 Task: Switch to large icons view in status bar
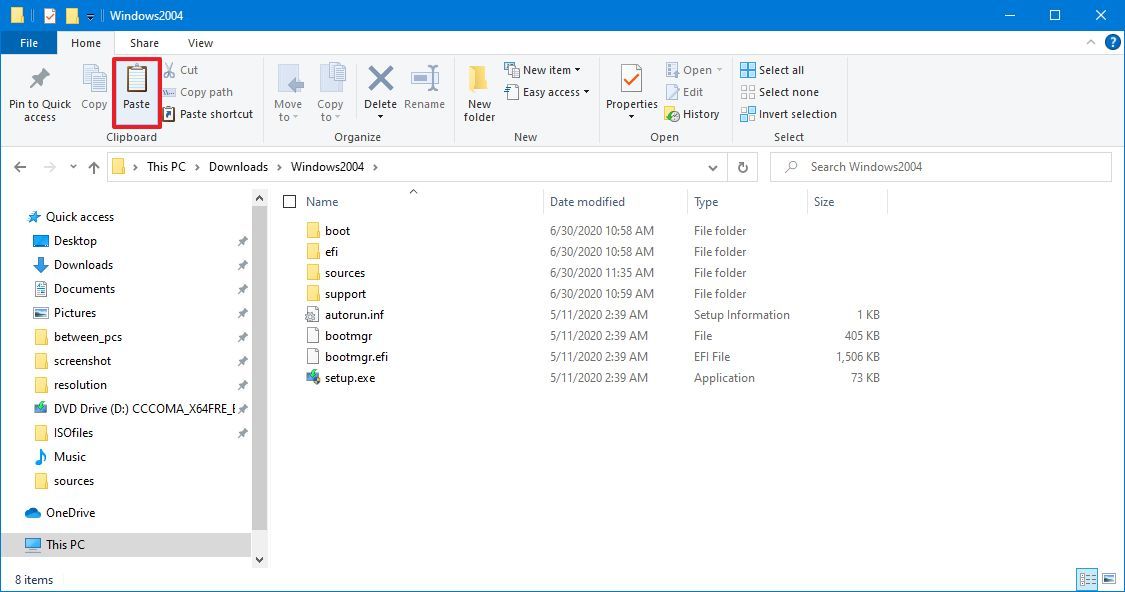[x=1108, y=579]
